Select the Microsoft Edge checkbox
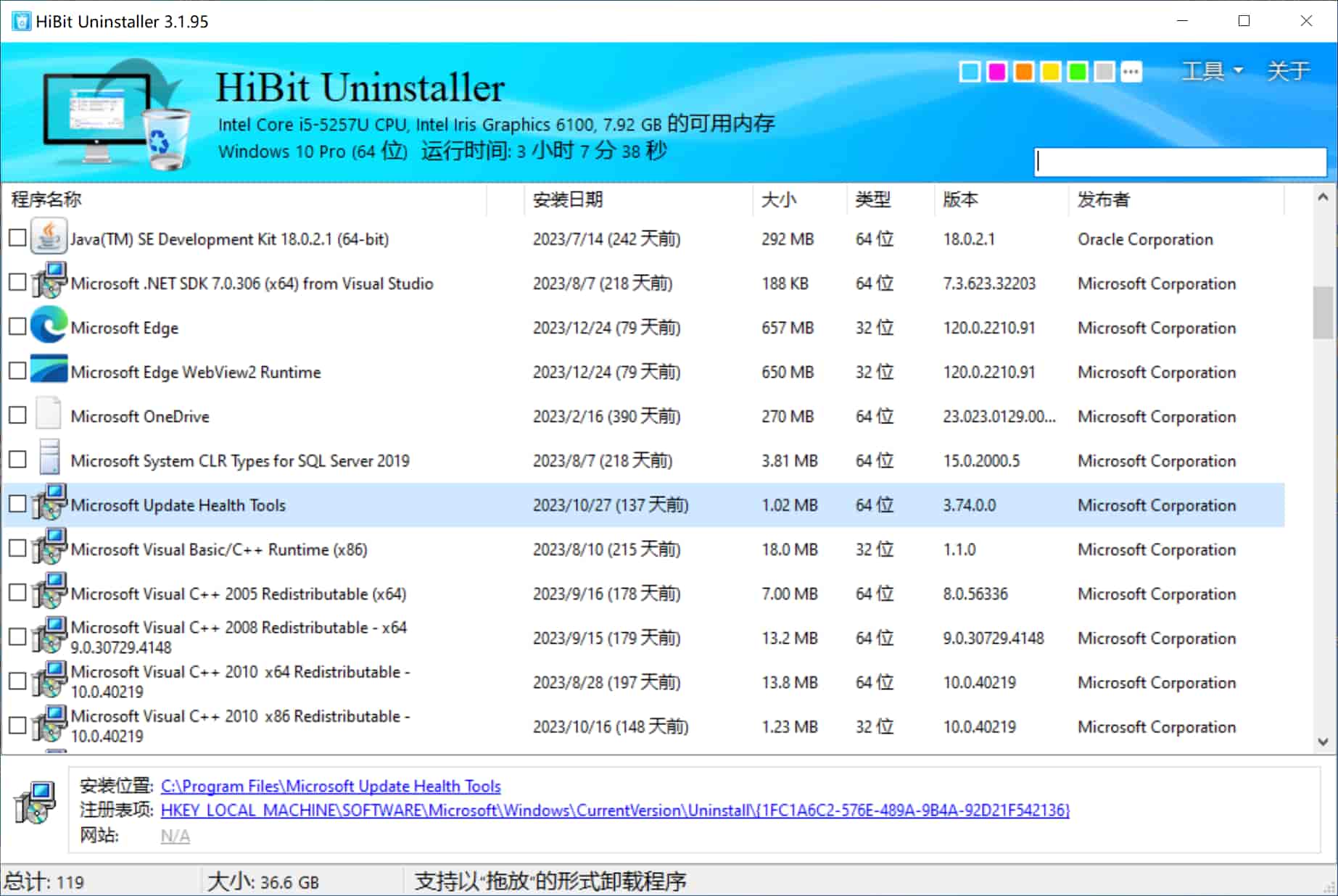Image resolution: width=1338 pixels, height=896 pixels. point(17,326)
